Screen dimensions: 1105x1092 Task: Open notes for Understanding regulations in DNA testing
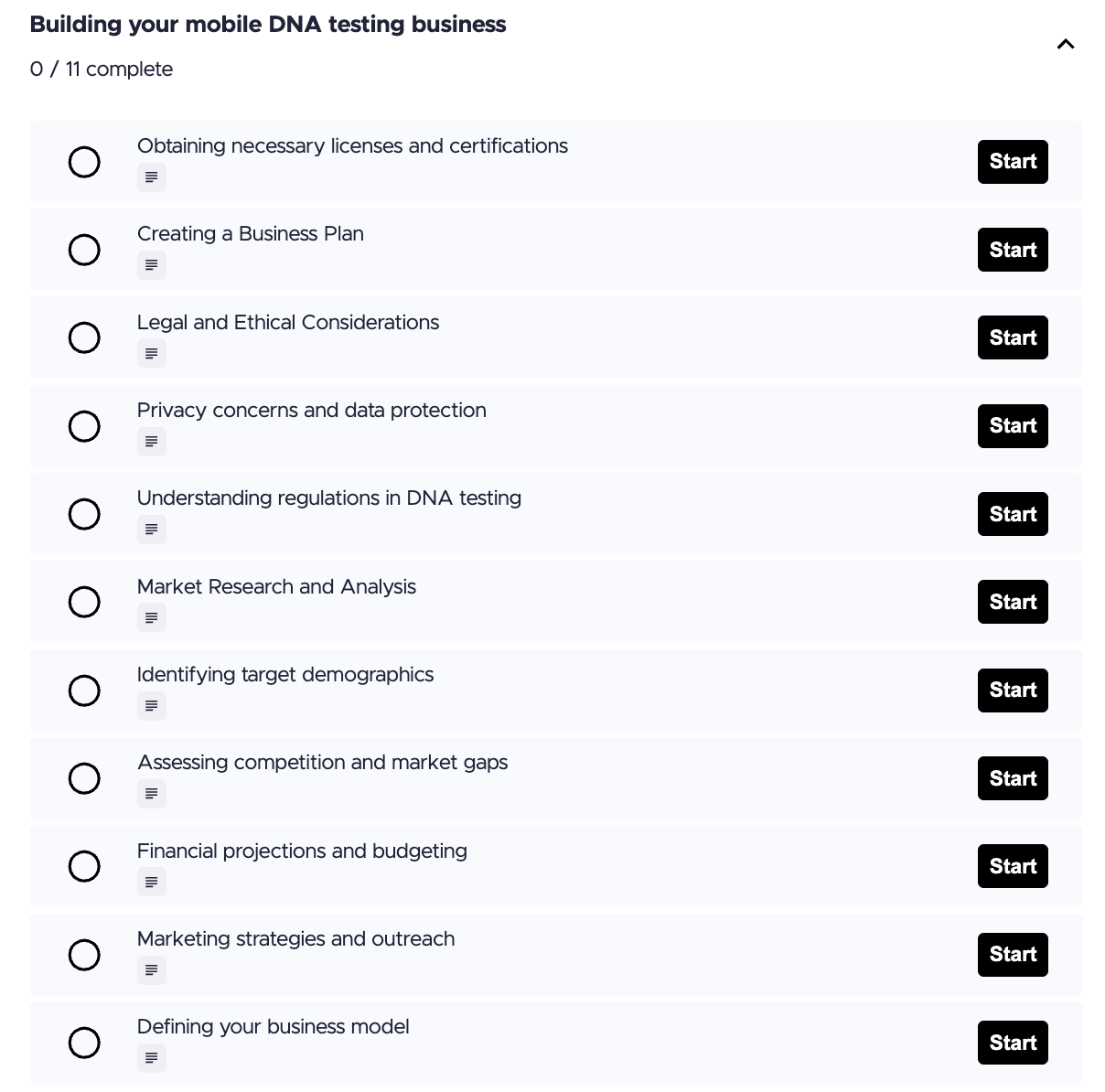(x=151, y=530)
